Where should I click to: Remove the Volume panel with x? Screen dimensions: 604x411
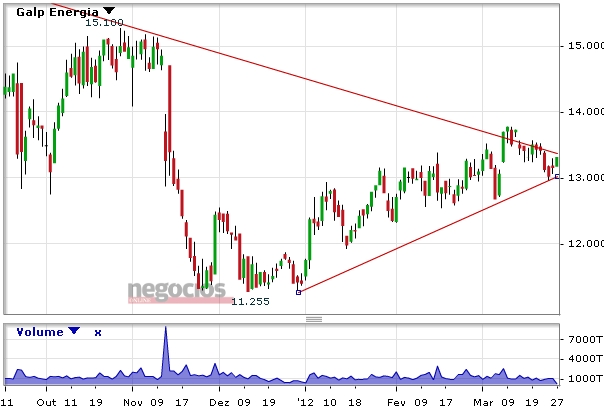(98, 333)
